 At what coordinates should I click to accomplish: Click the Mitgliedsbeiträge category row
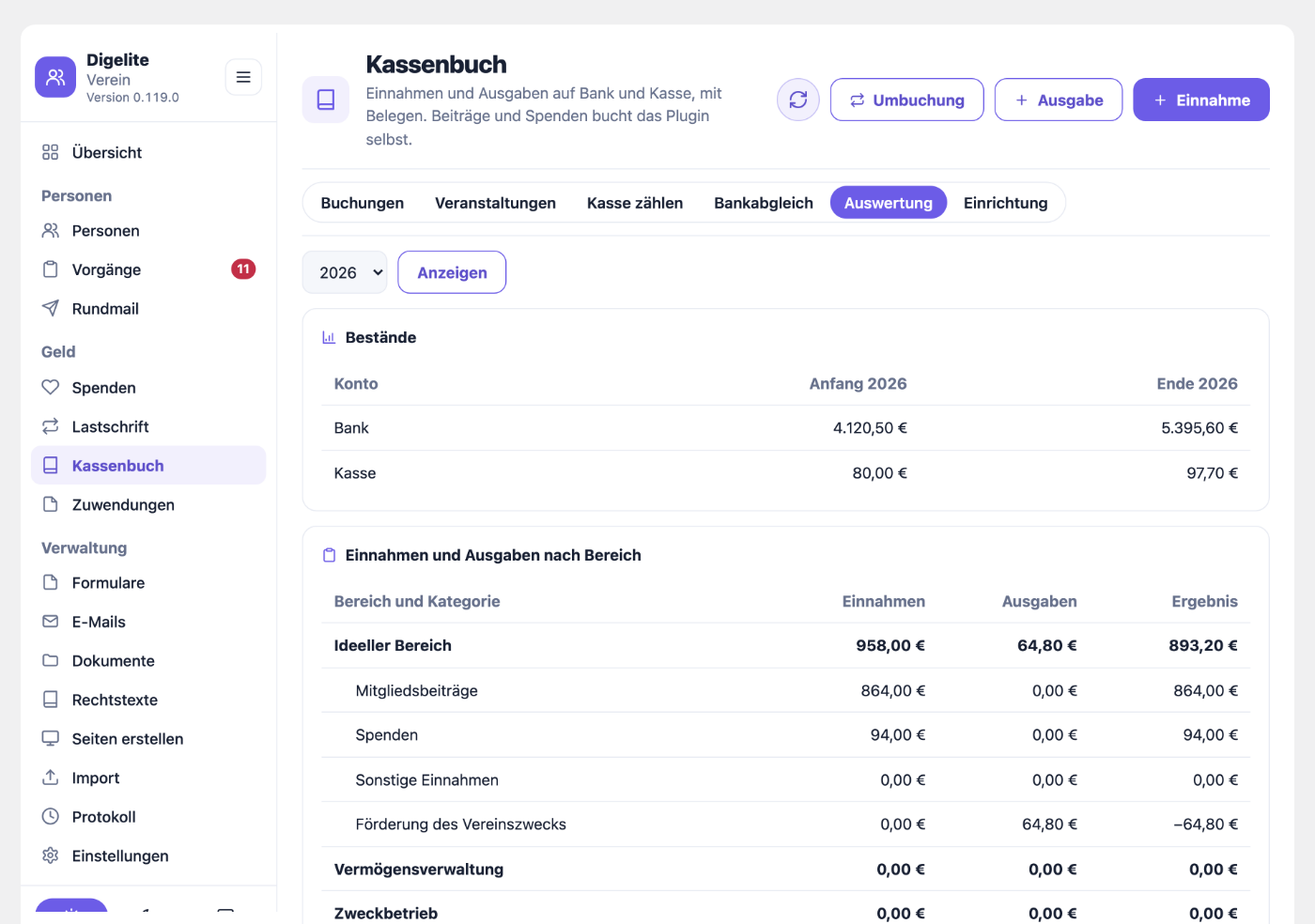coord(785,690)
